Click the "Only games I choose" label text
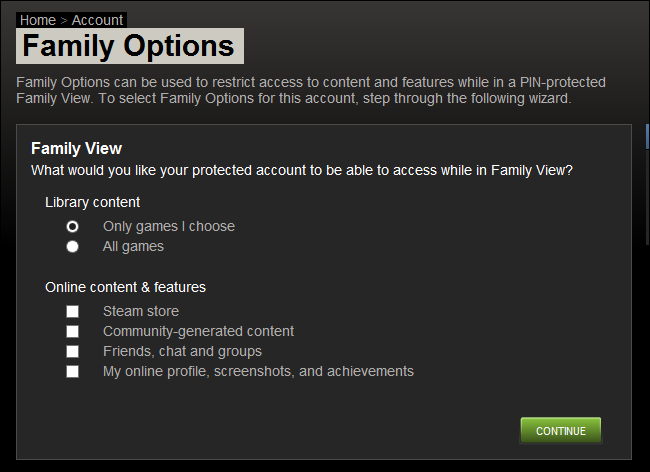650x472 pixels. point(168,227)
